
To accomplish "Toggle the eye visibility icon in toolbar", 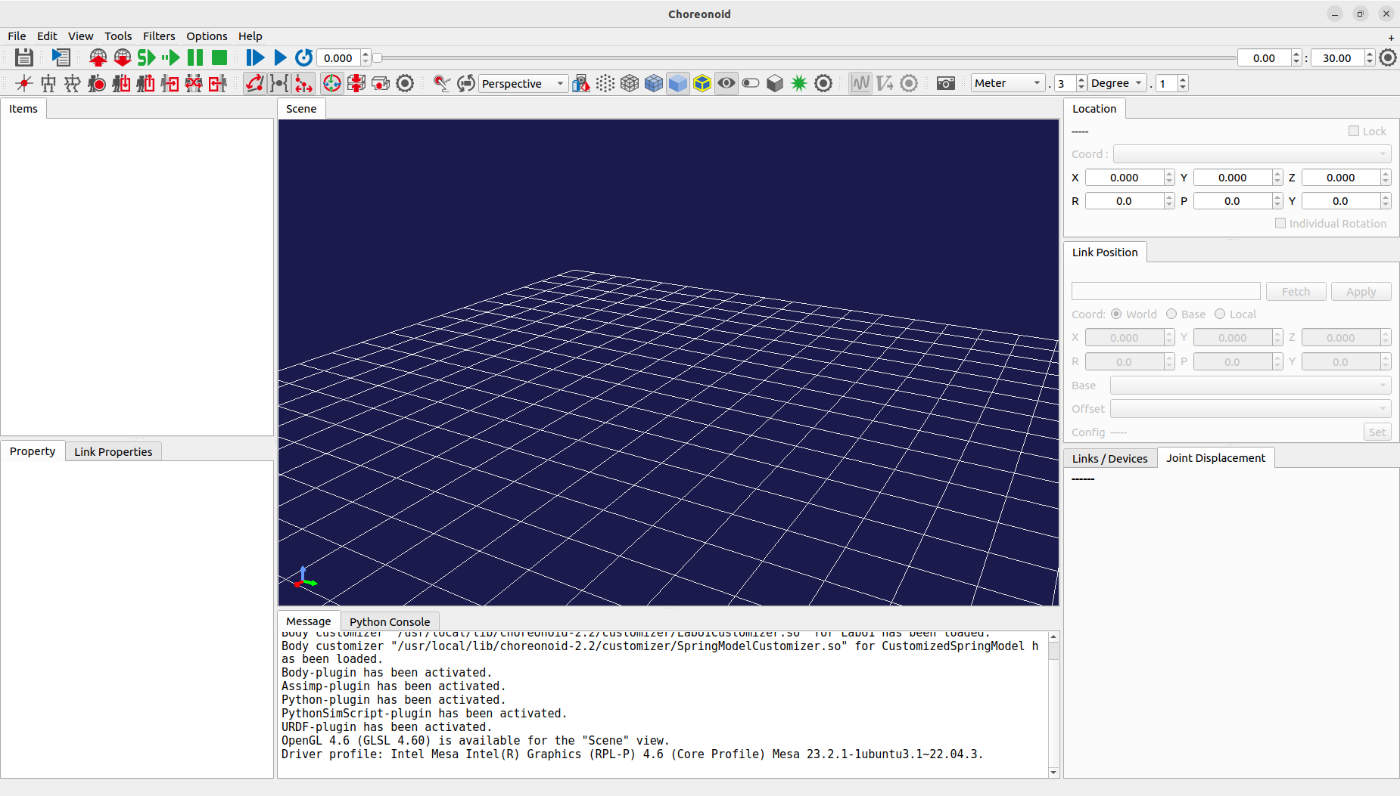I will tap(727, 84).
